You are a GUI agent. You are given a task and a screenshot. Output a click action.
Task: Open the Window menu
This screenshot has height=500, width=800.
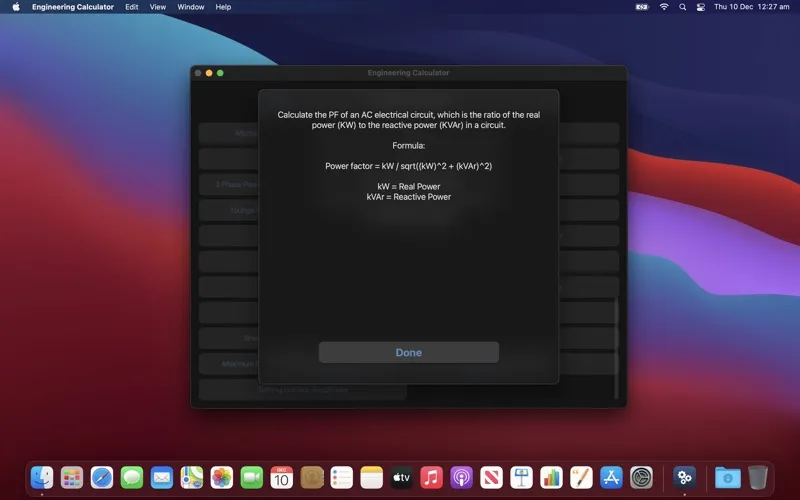point(190,7)
